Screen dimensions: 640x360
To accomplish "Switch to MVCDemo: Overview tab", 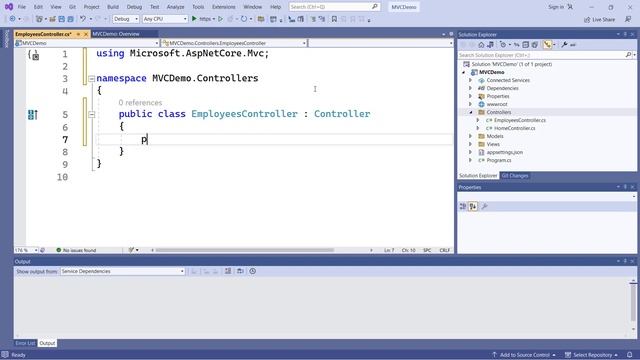I will tap(116, 34).
